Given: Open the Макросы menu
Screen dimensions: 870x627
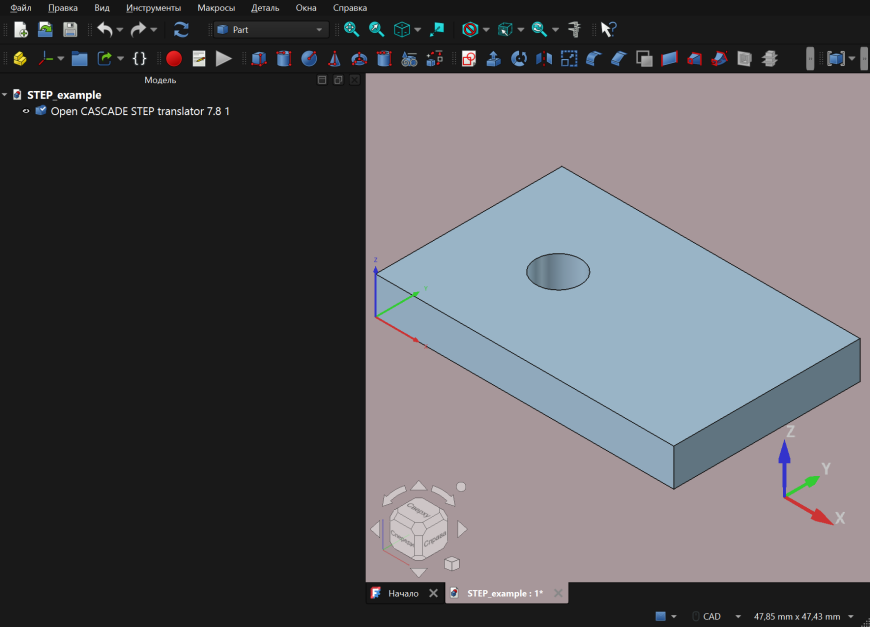Looking at the screenshot, I should 216,8.
